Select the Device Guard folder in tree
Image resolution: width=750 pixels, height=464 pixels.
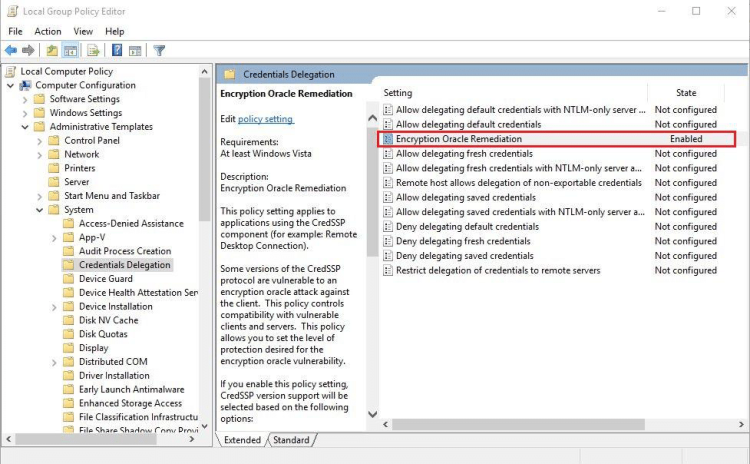[105, 279]
